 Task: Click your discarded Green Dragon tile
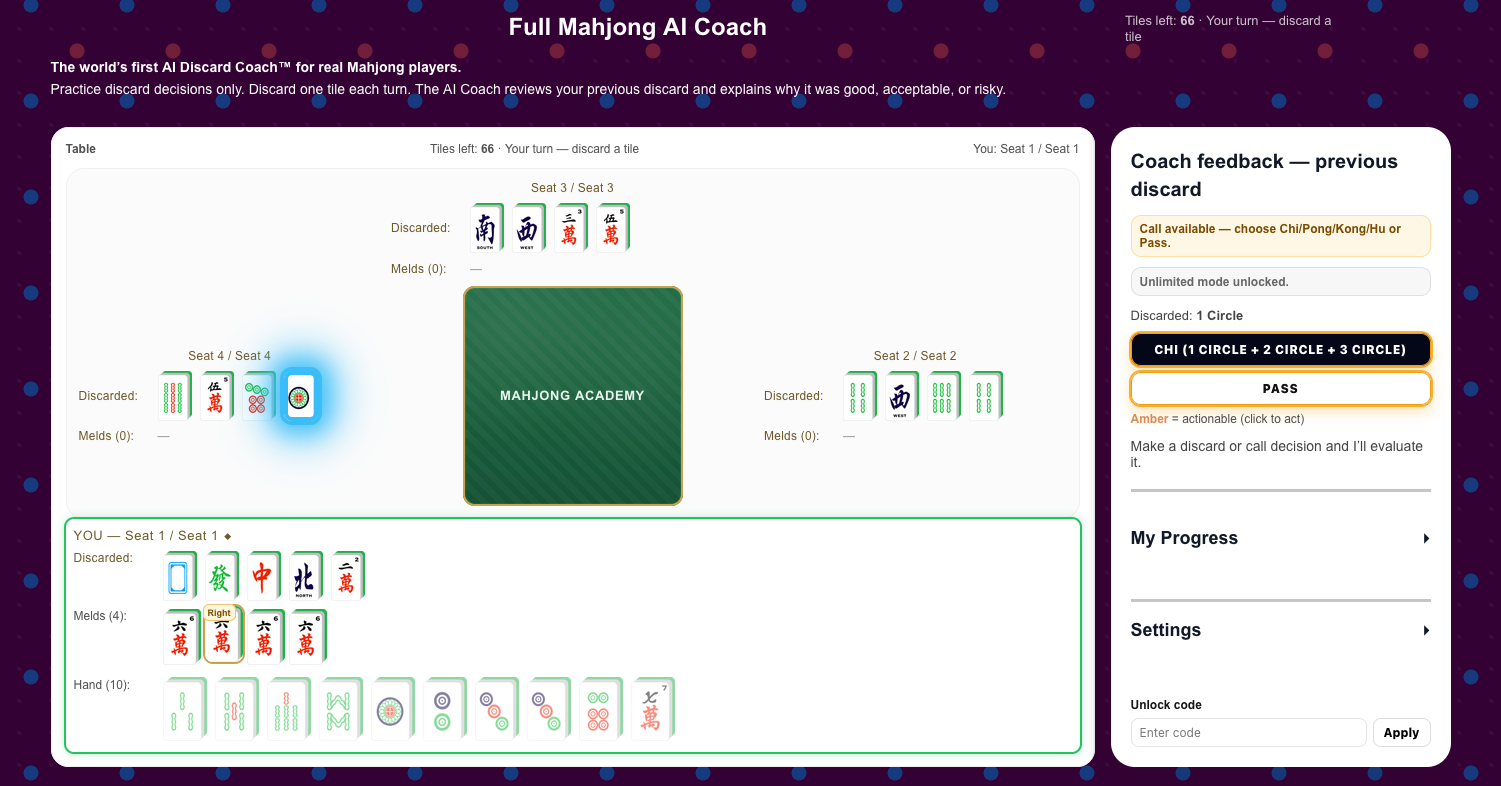point(222,576)
